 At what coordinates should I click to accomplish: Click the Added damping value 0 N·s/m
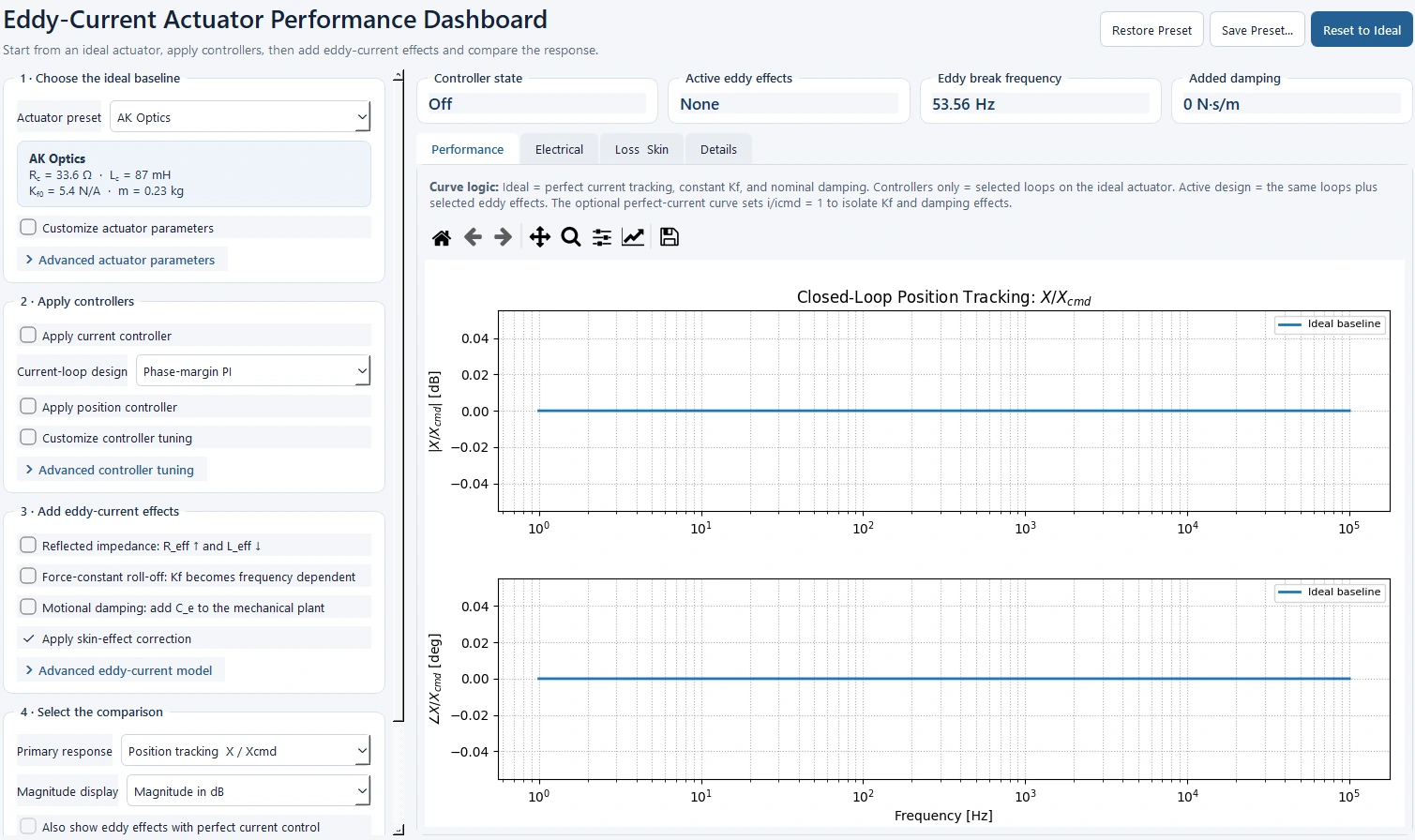tap(1211, 104)
